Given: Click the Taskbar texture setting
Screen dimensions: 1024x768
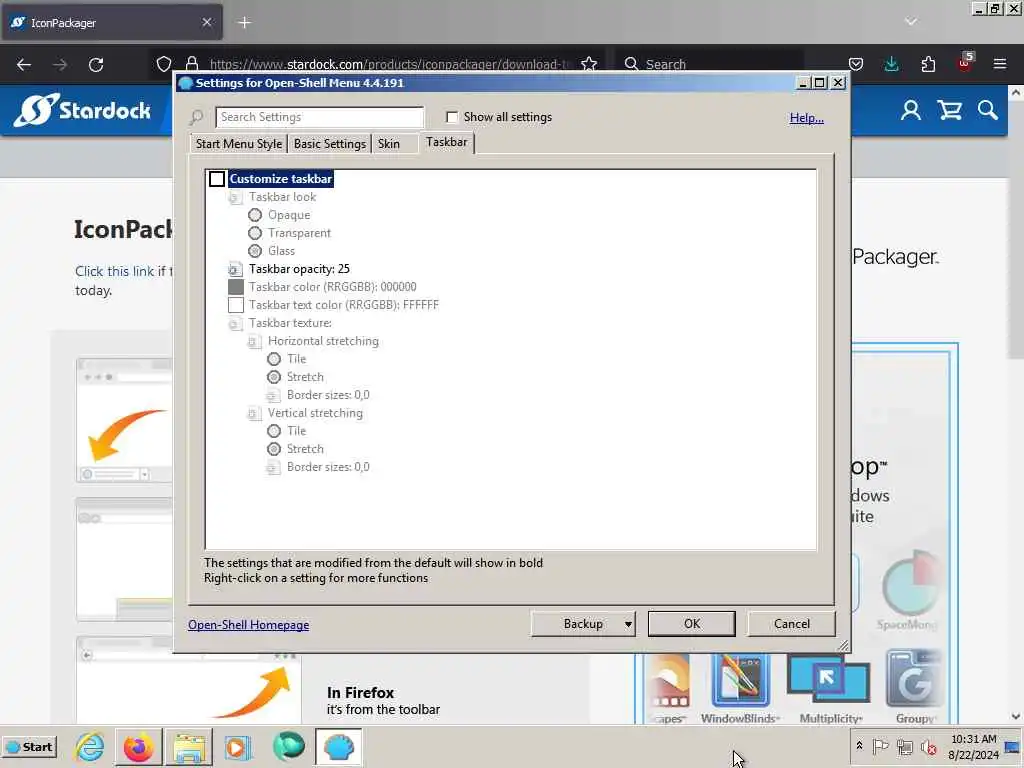Looking at the screenshot, I should (290, 323).
